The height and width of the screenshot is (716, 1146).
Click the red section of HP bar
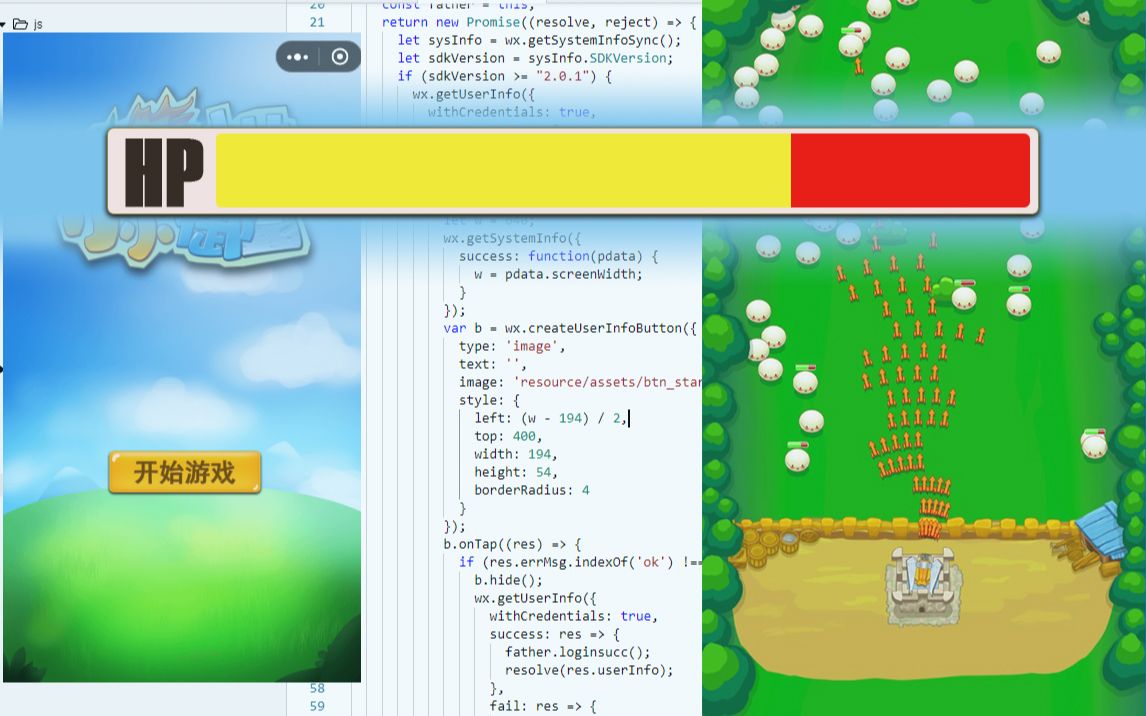(909, 171)
